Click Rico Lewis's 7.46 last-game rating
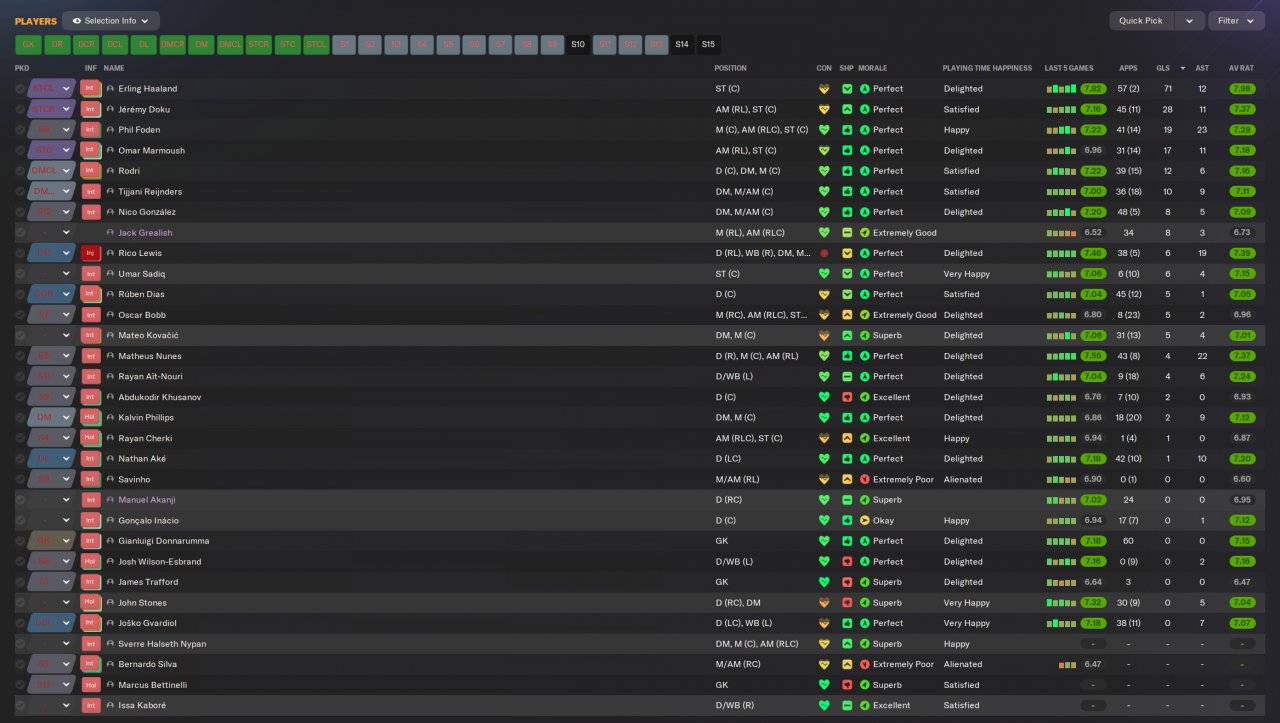 pos(1093,253)
